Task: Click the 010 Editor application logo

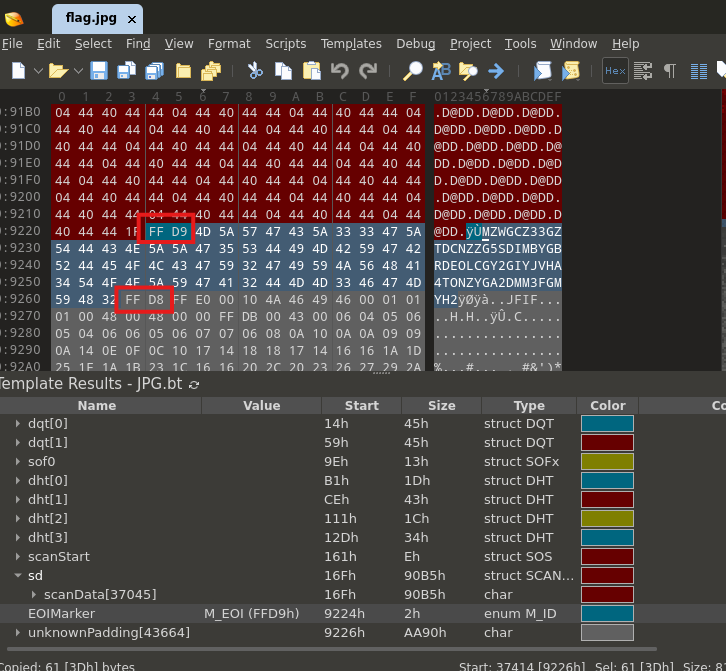Action: [14, 19]
